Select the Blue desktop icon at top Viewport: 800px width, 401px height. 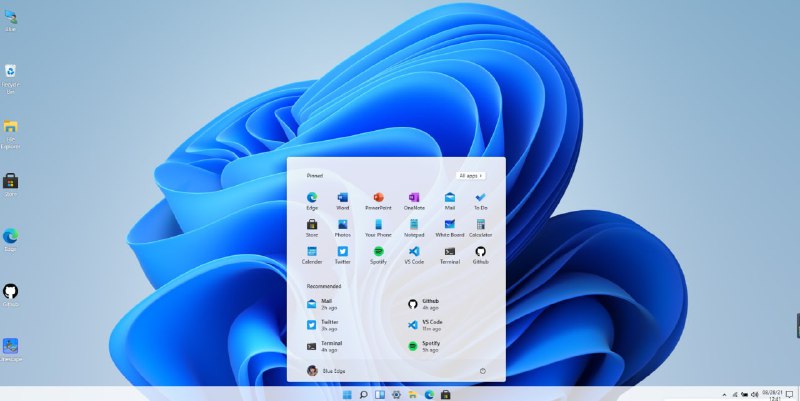(10, 20)
